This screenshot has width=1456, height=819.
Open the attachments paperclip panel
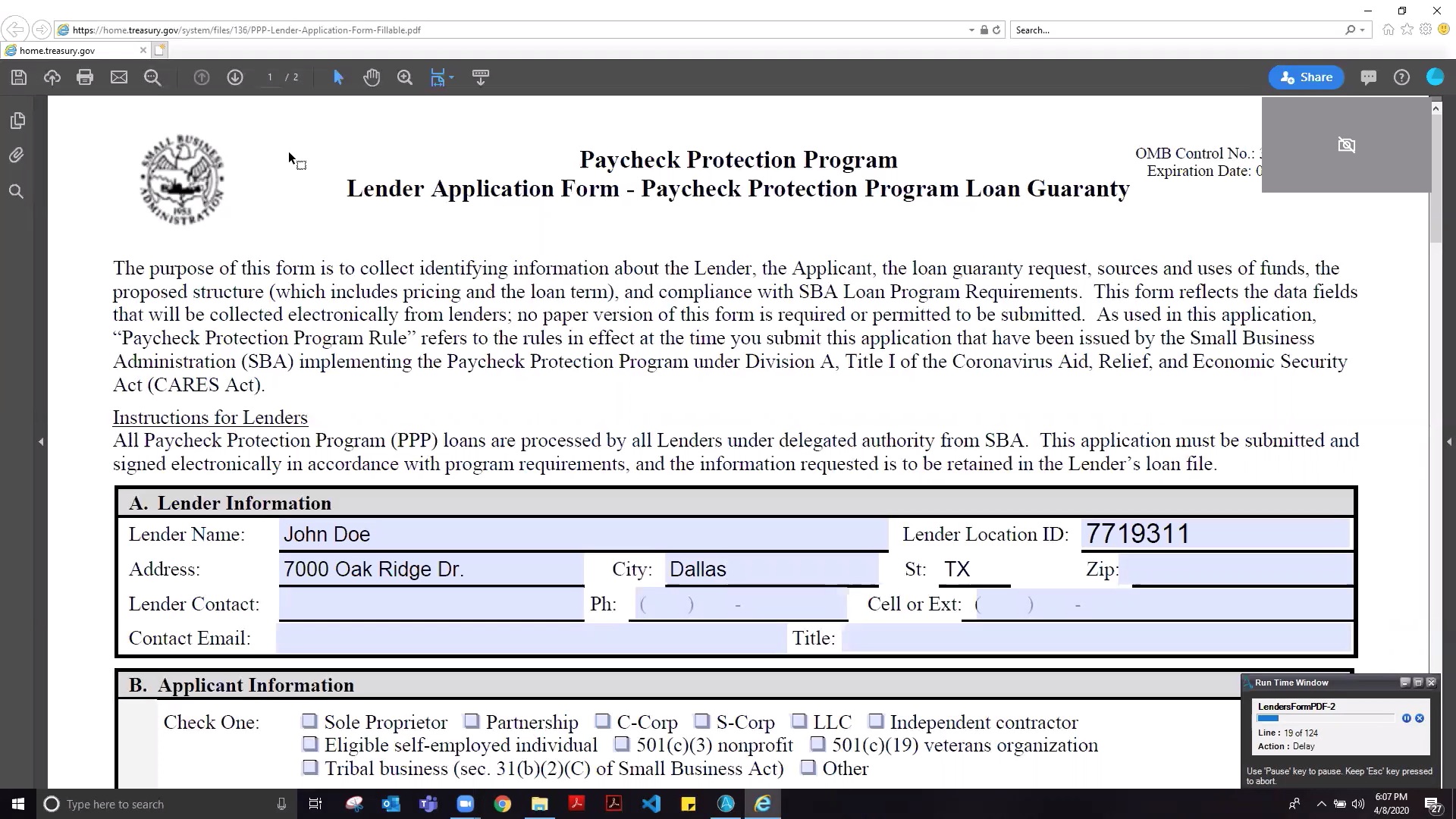coord(17,155)
